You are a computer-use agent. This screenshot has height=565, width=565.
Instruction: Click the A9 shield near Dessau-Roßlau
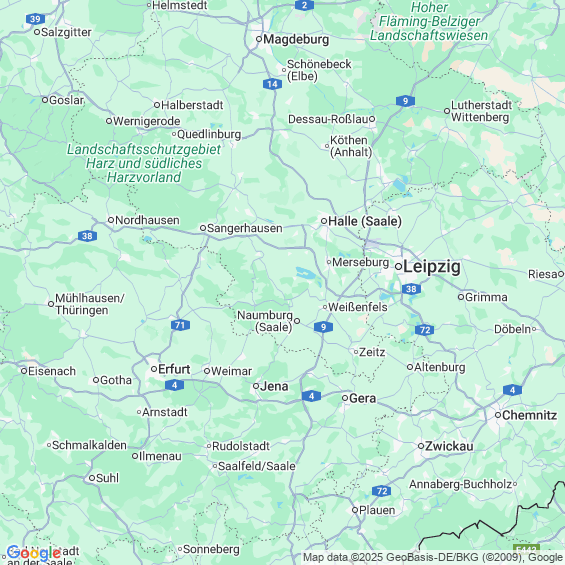[405, 101]
